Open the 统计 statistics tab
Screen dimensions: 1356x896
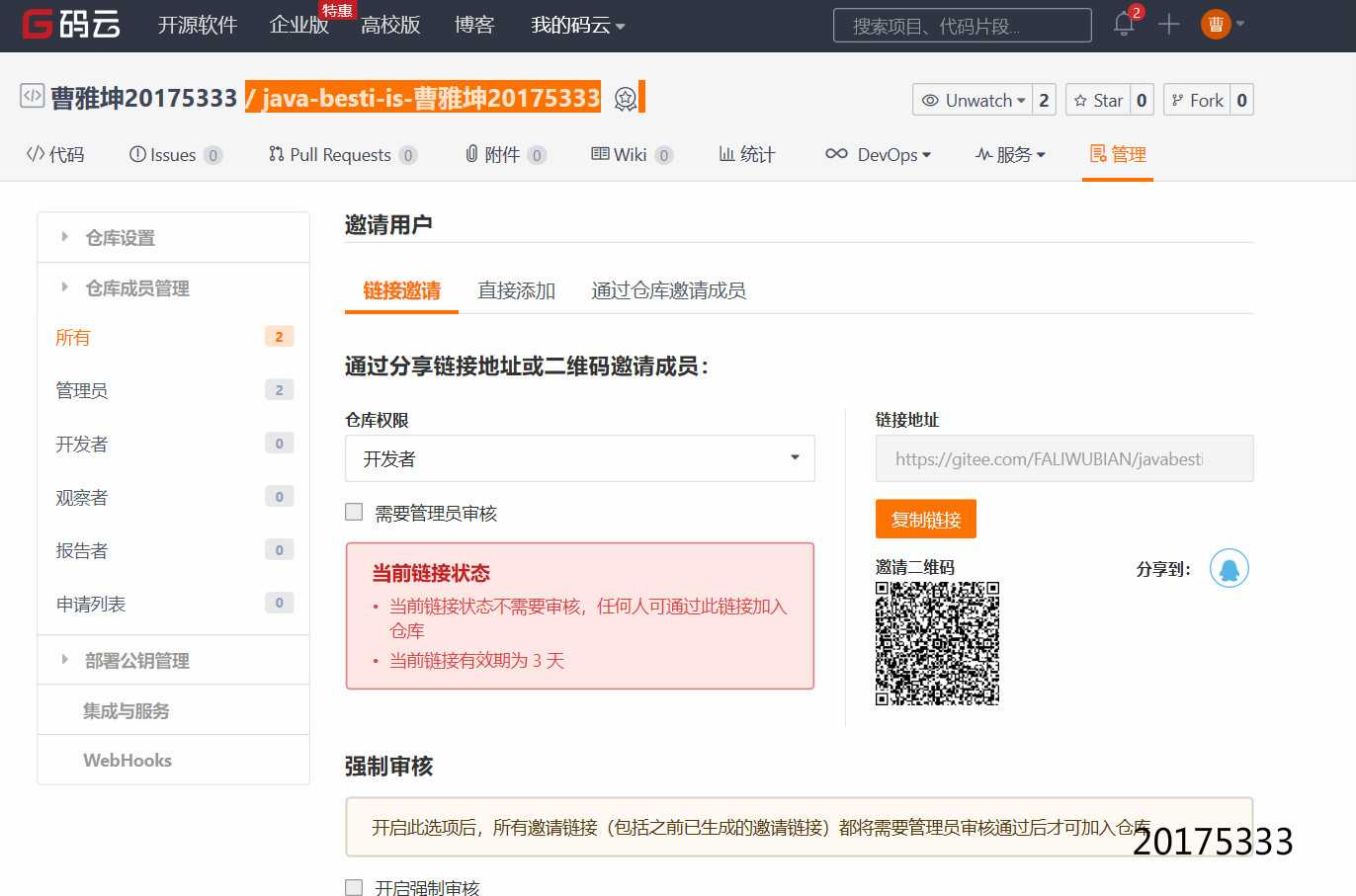coord(746,154)
